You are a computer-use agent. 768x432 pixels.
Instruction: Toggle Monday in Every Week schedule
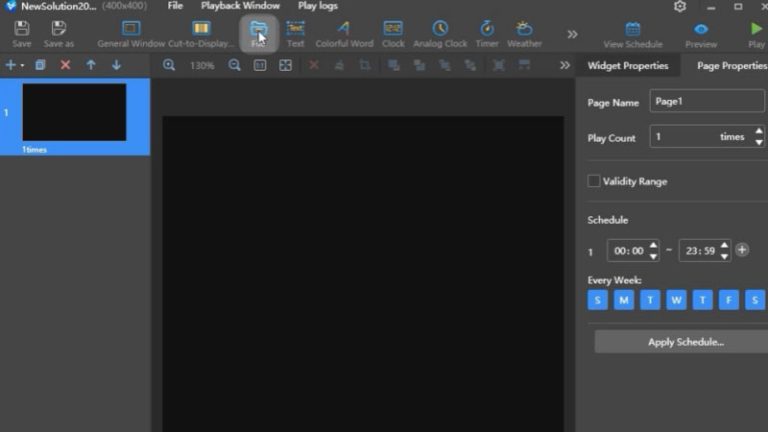[624, 300]
